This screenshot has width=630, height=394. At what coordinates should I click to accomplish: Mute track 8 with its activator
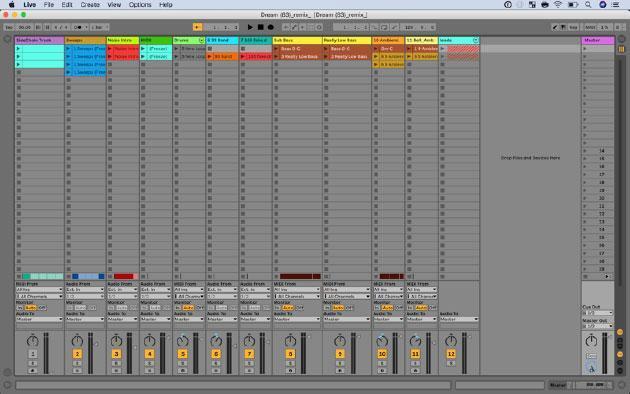click(x=290, y=354)
